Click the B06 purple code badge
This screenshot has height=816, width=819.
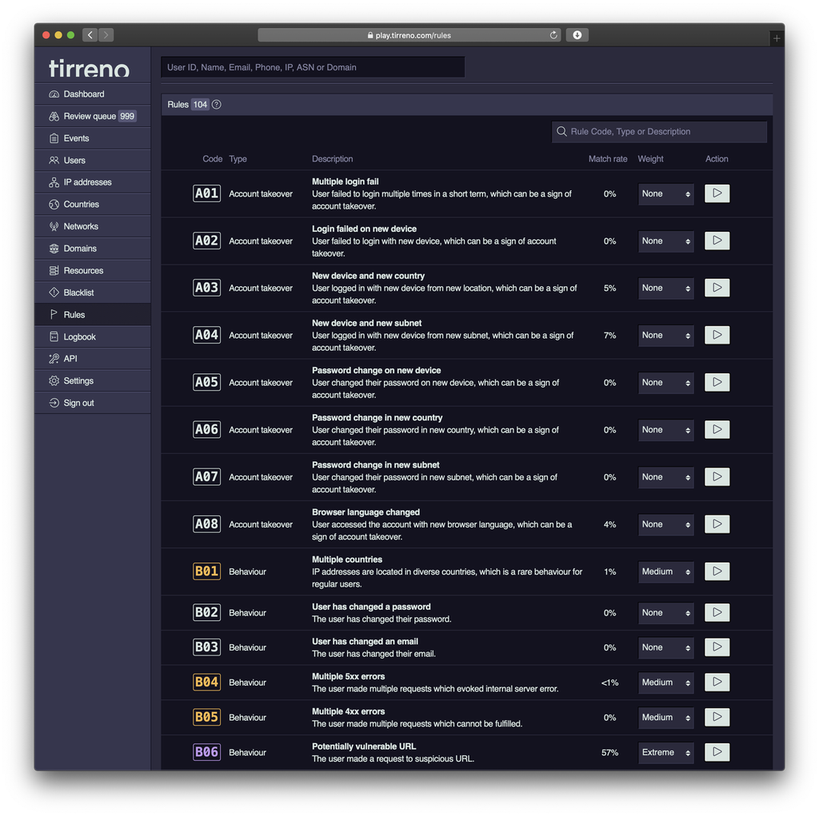click(x=206, y=752)
